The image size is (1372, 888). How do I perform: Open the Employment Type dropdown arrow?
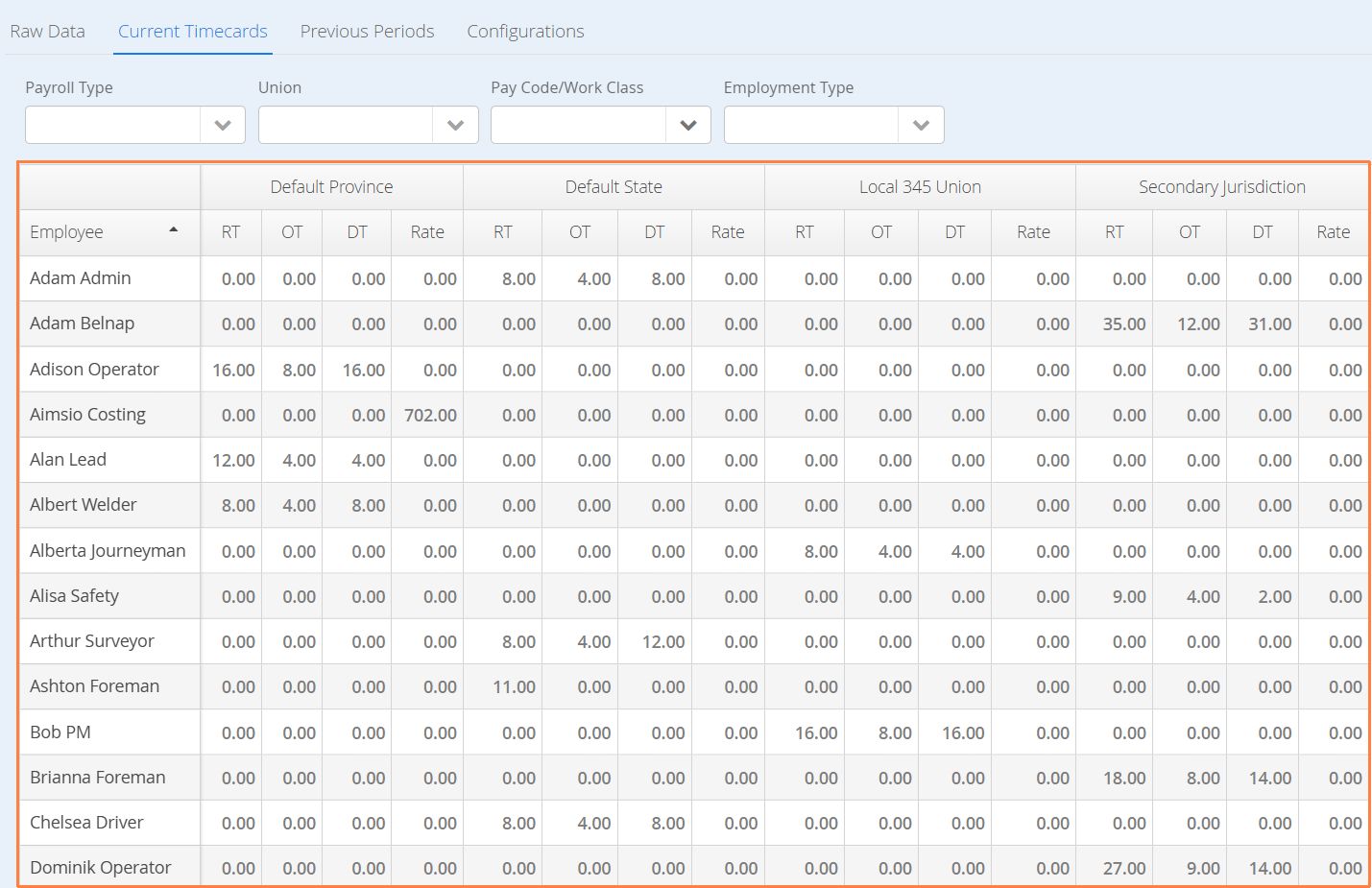point(922,125)
